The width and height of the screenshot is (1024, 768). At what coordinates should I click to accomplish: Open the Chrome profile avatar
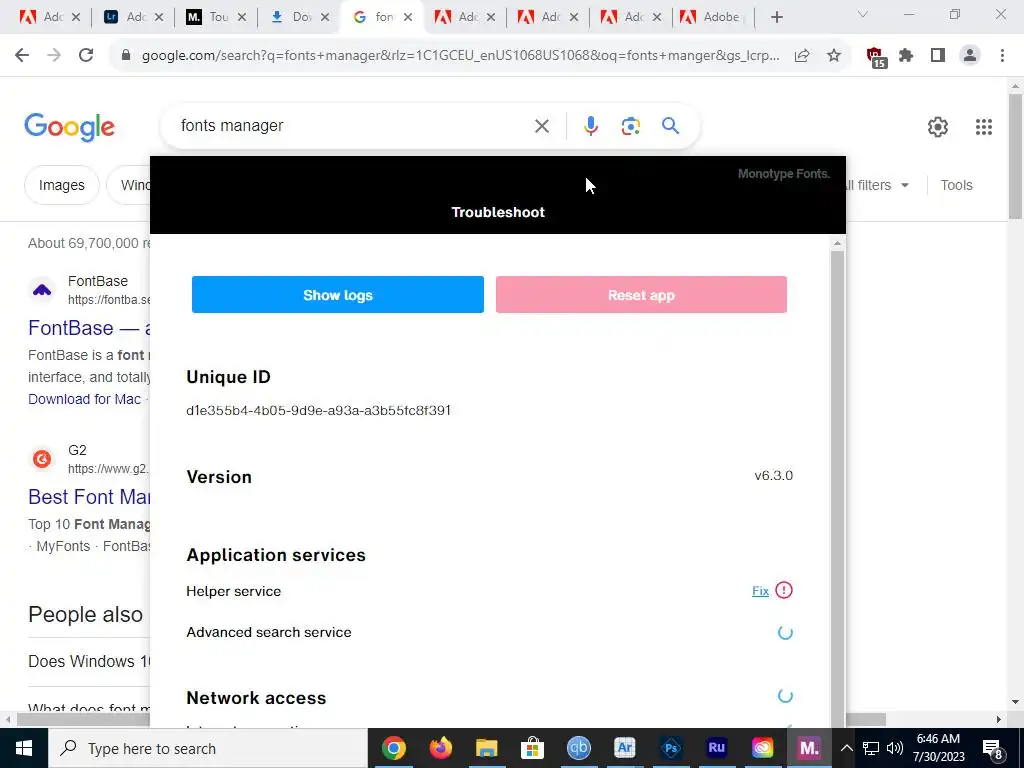[x=970, y=56]
